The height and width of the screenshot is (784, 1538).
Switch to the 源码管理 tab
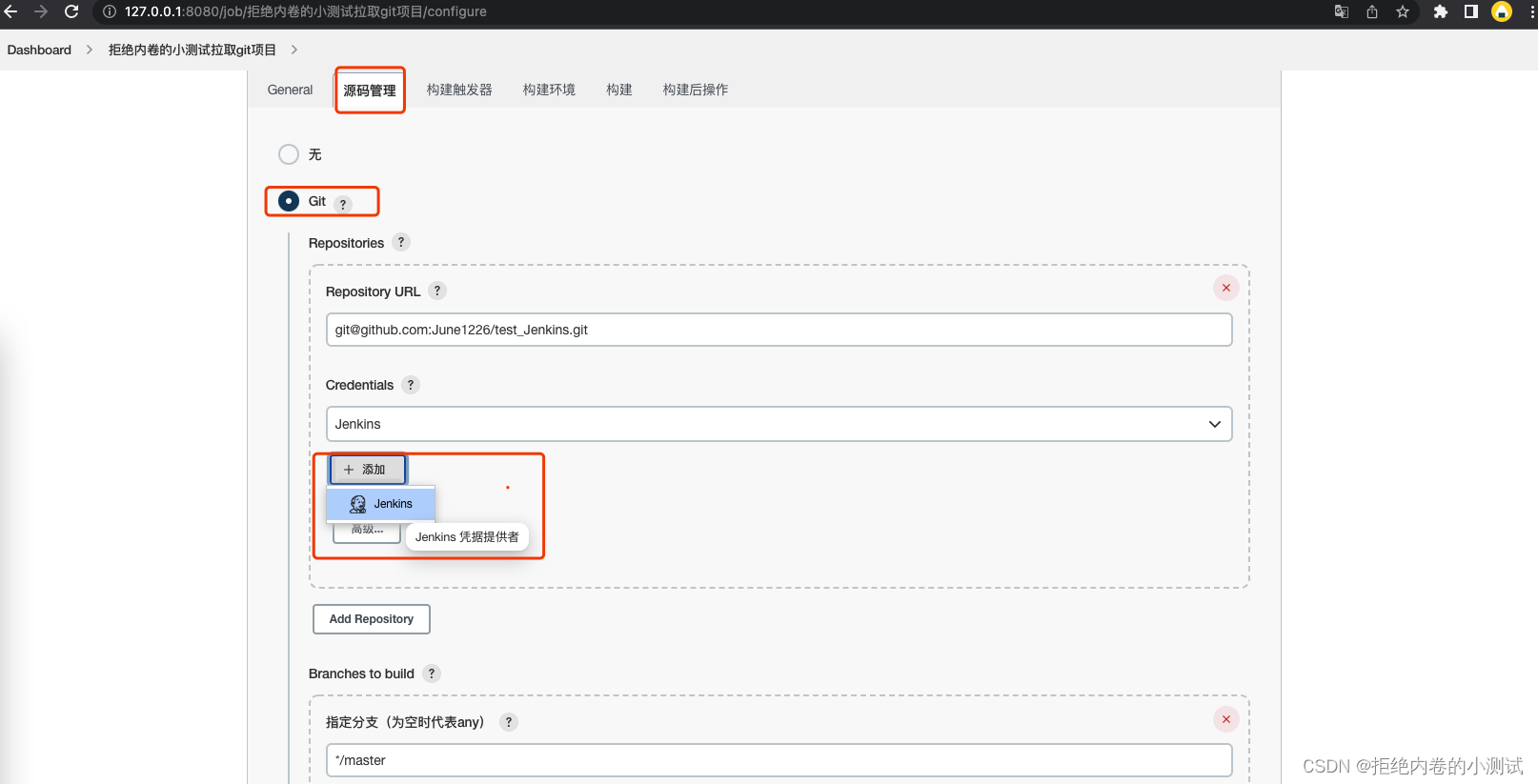click(x=370, y=90)
